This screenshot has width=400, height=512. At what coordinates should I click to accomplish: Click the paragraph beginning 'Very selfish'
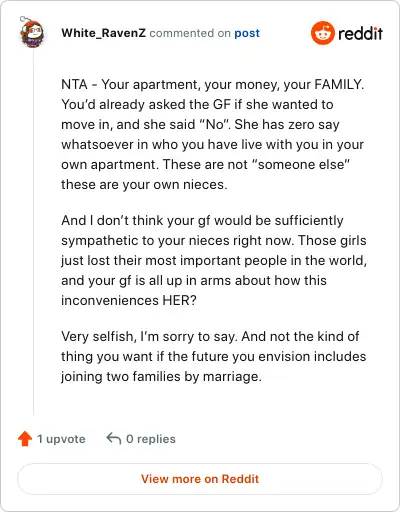point(213,356)
